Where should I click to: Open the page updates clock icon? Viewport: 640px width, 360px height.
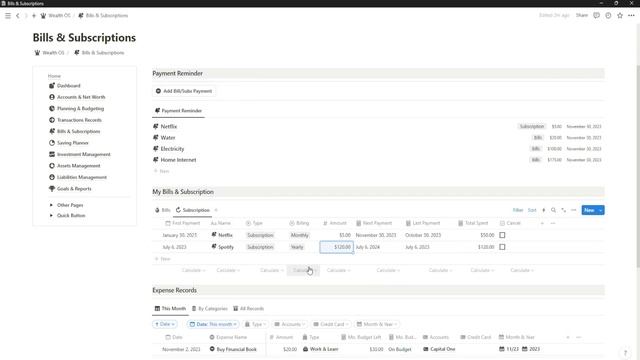(608, 16)
